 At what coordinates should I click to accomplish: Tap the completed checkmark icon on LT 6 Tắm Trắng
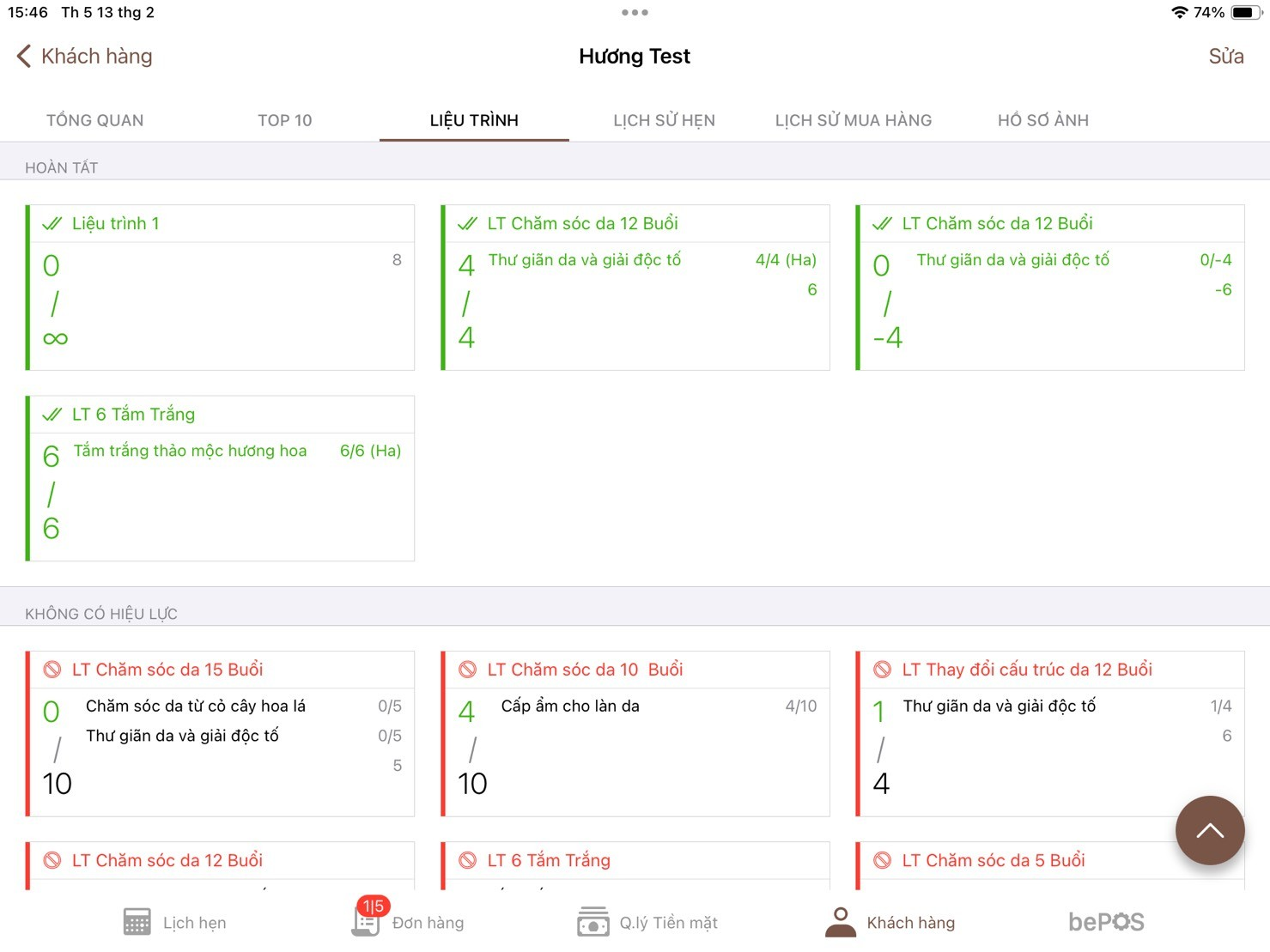pyautogui.click(x=52, y=415)
